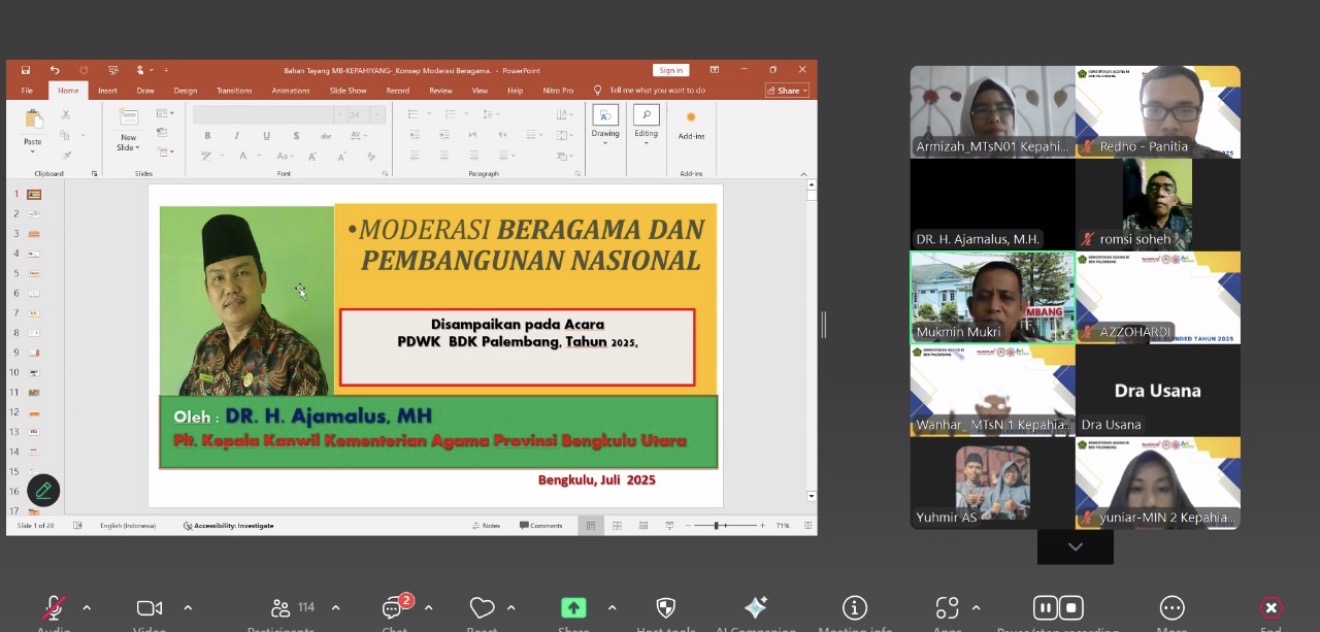Image resolution: width=1320 pixels, height=632 pixels.
Task: Open Zoom's AI Companion
Action: (x=756, y=607)
